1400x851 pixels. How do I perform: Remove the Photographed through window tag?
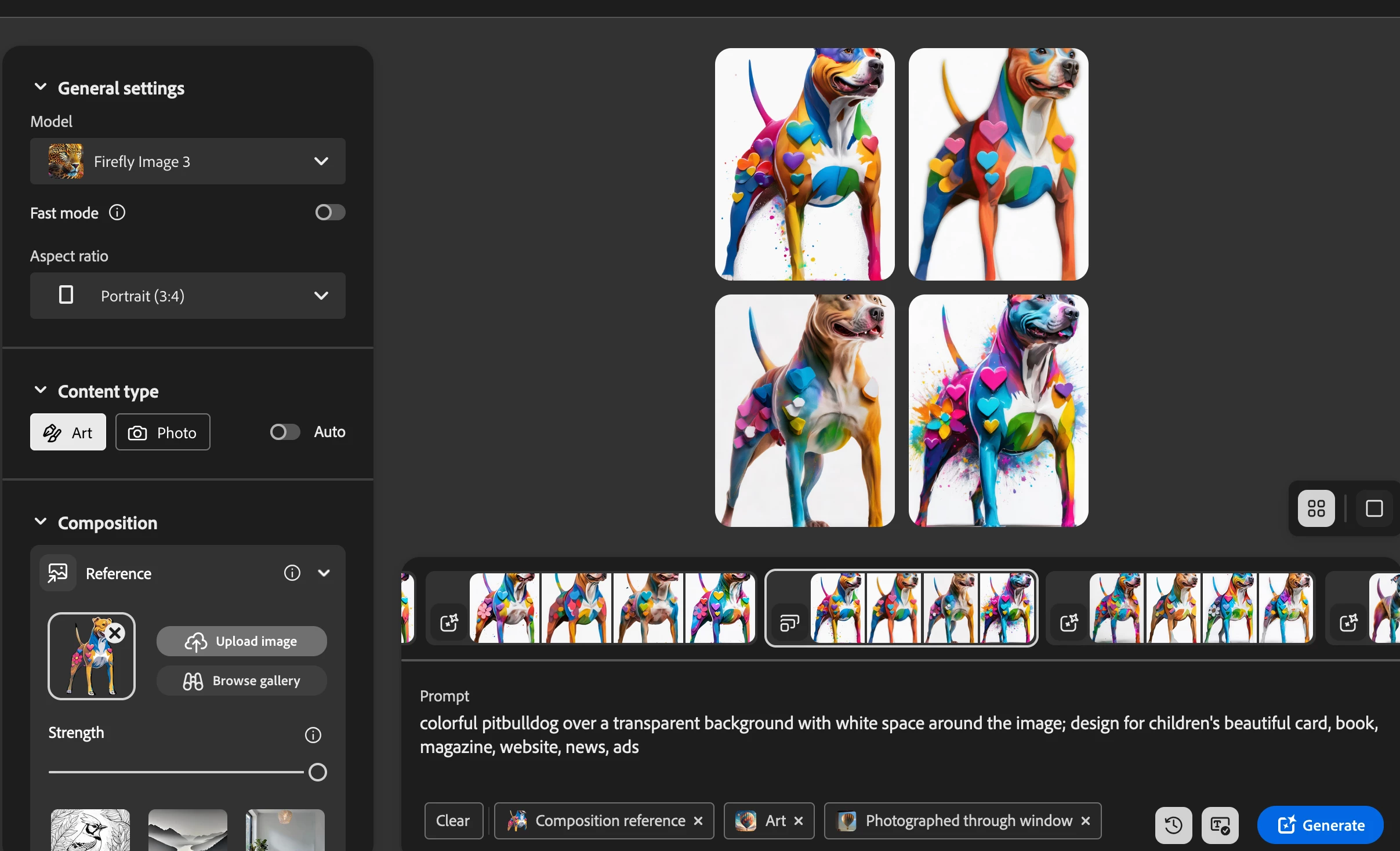(x=1086, y=821)
